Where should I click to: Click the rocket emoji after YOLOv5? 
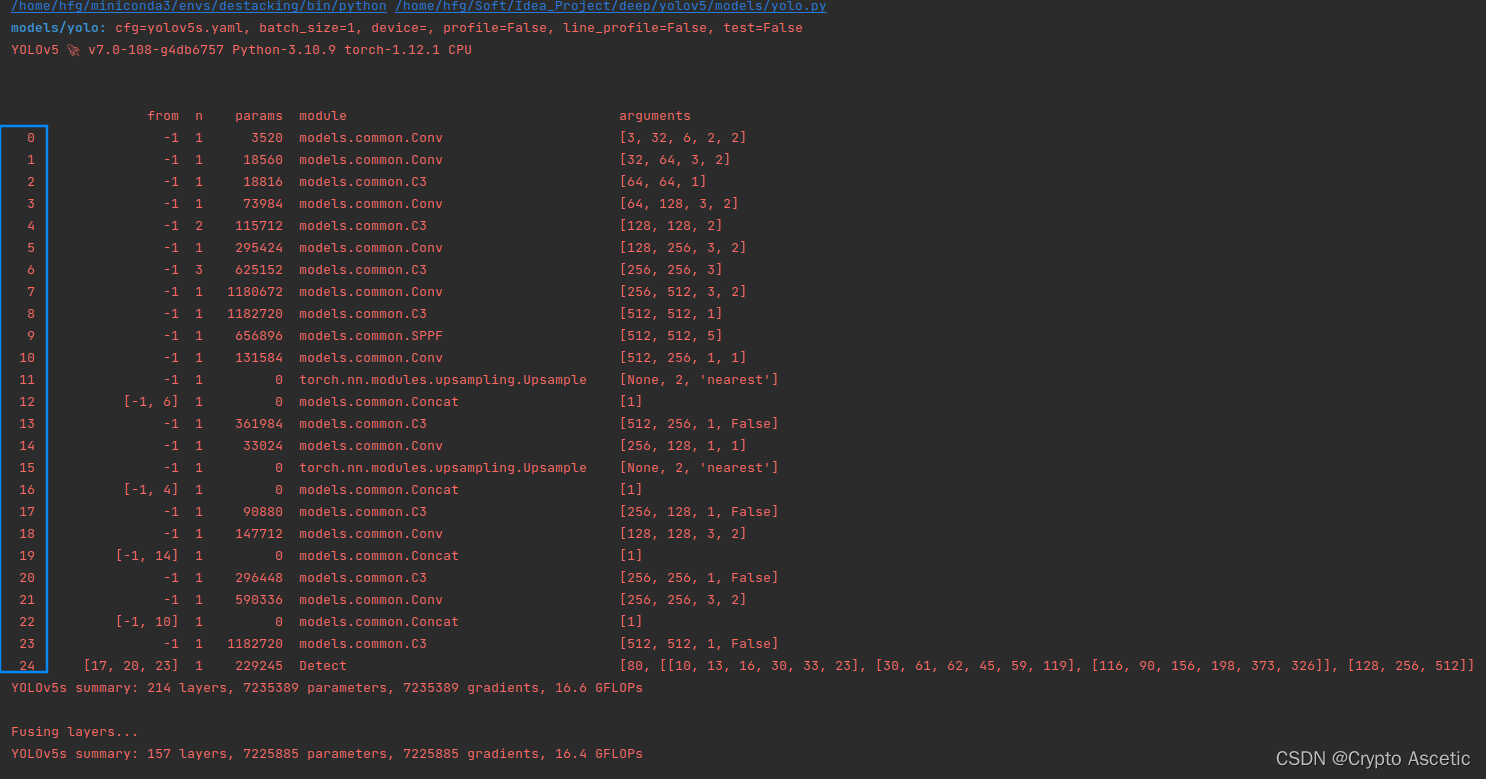click(x=73, y=50)
